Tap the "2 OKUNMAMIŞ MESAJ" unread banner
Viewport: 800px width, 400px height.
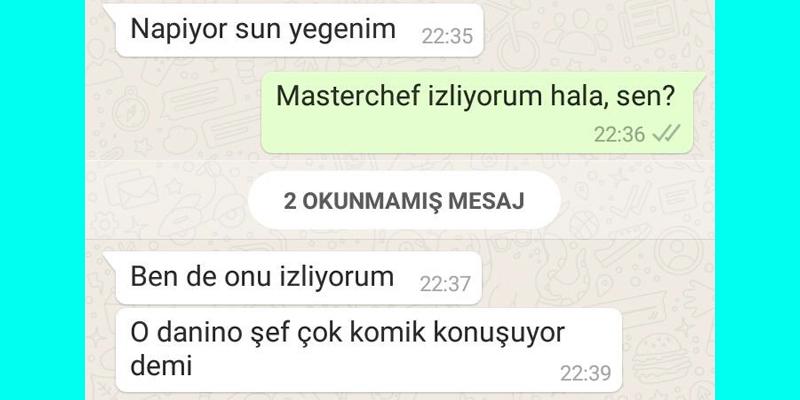404,201
